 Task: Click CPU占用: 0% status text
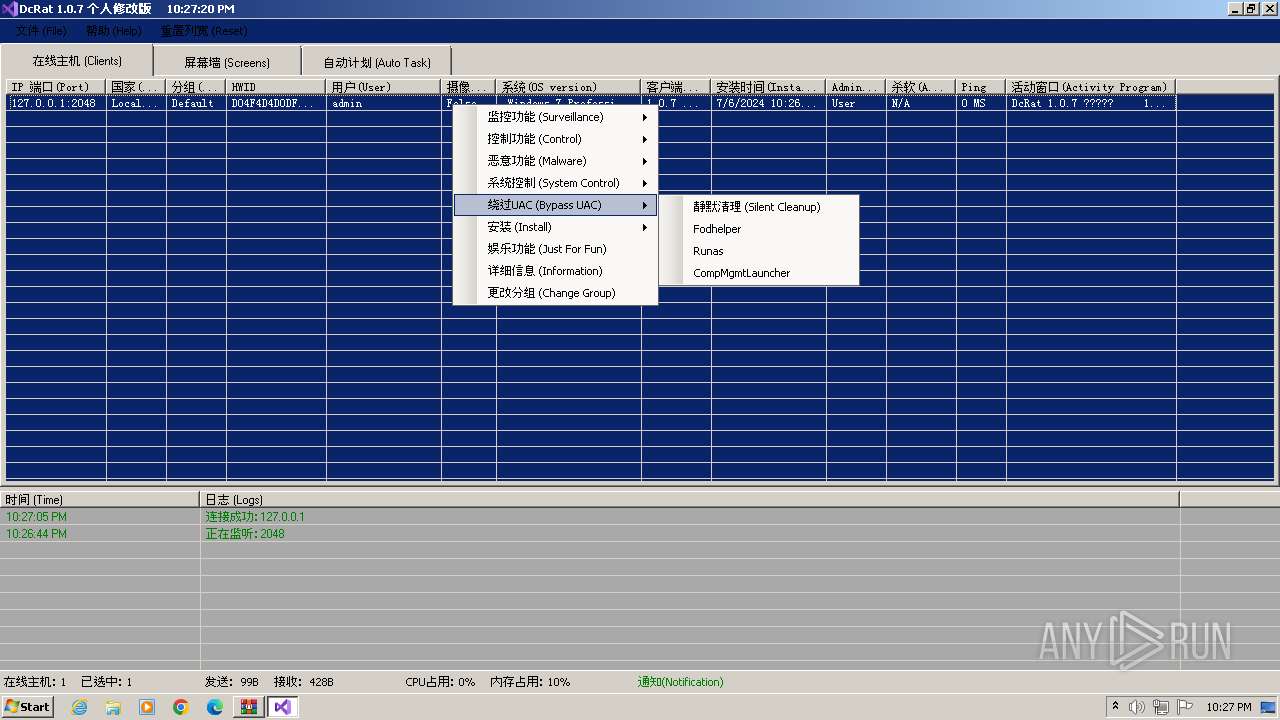[x=440, y=682]
